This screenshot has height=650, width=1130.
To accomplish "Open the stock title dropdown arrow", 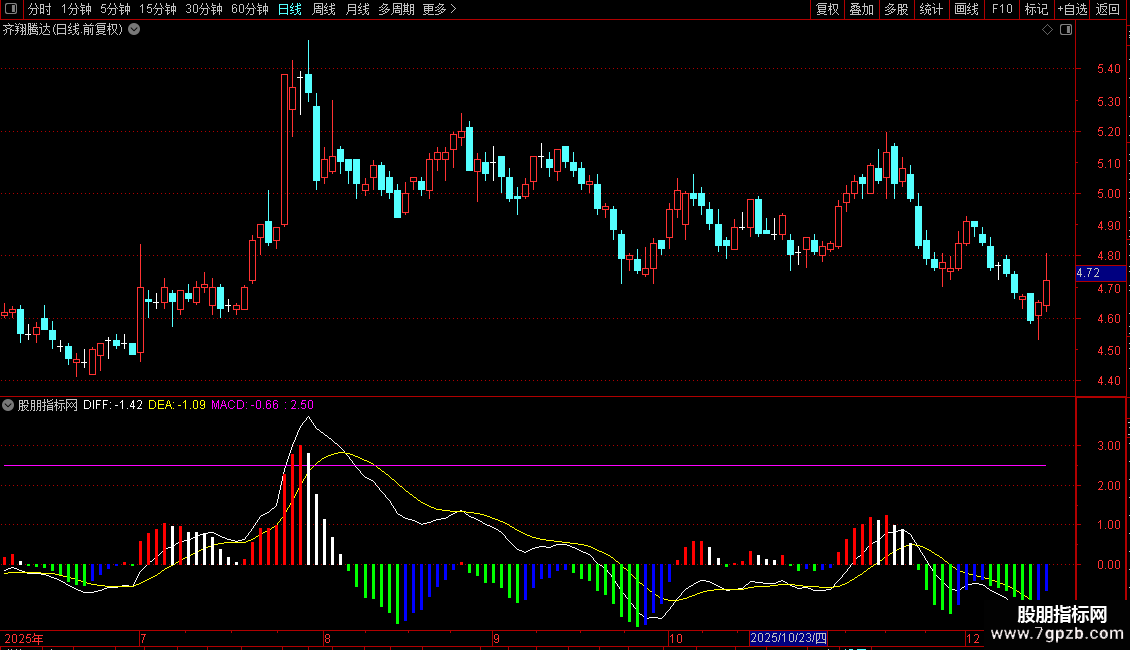I will click(x=134, y=29).
